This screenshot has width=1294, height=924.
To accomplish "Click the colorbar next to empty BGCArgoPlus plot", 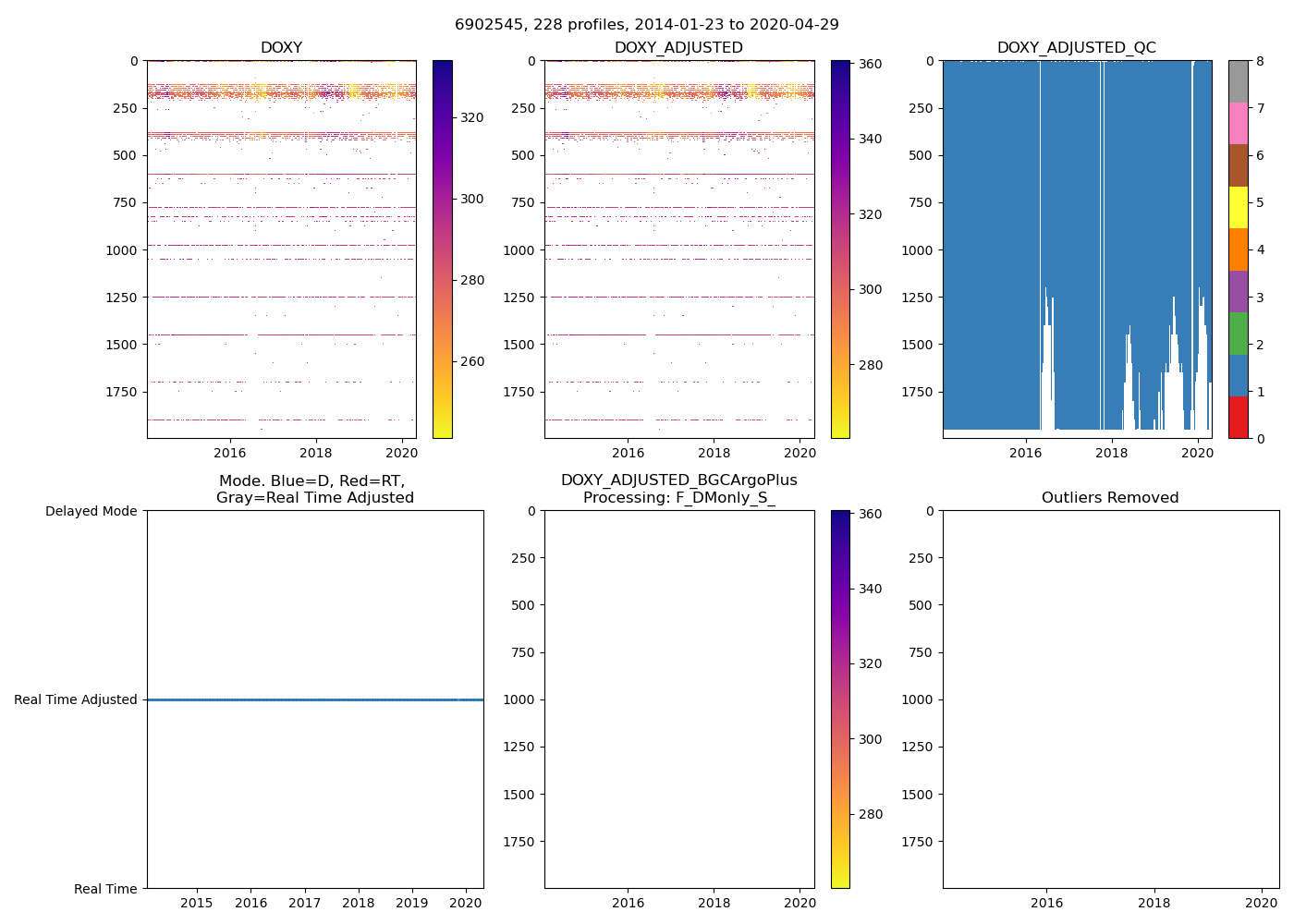I will pos(839,699).
